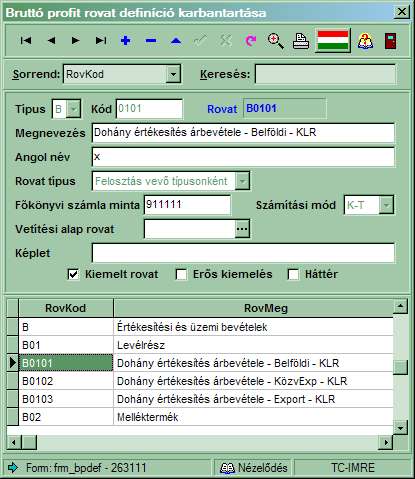Go to previous record arrow
Viewport: 415px width, 479px height.
pos(51,41)
